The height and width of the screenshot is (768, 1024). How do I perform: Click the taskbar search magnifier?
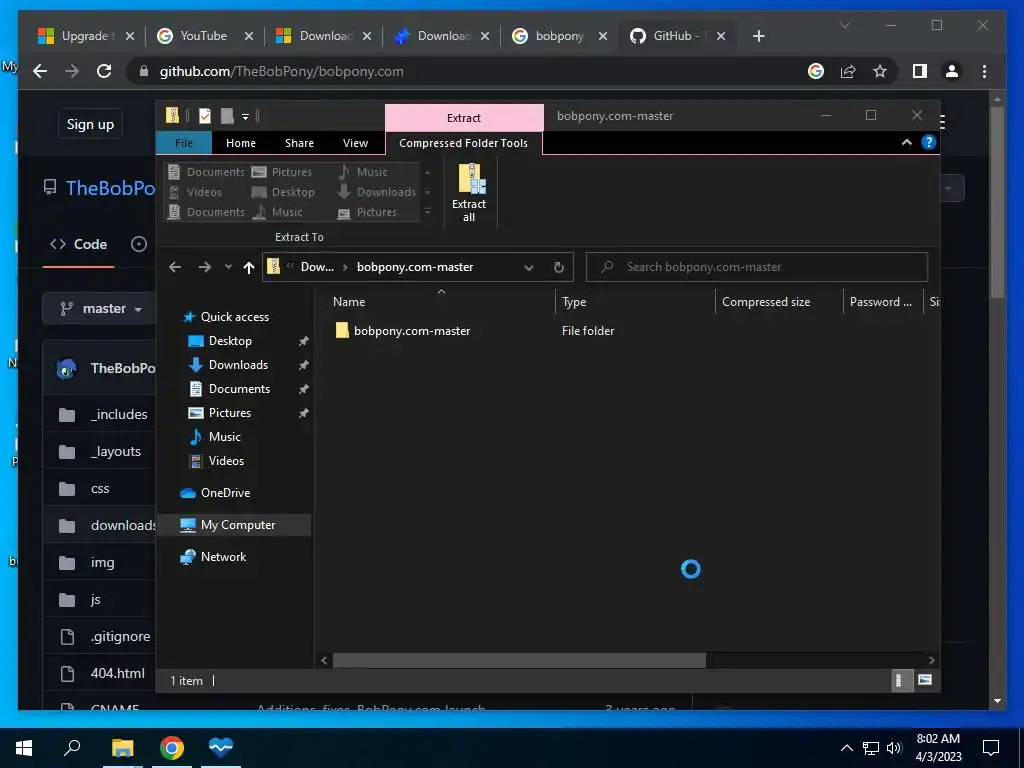(72, 747)
